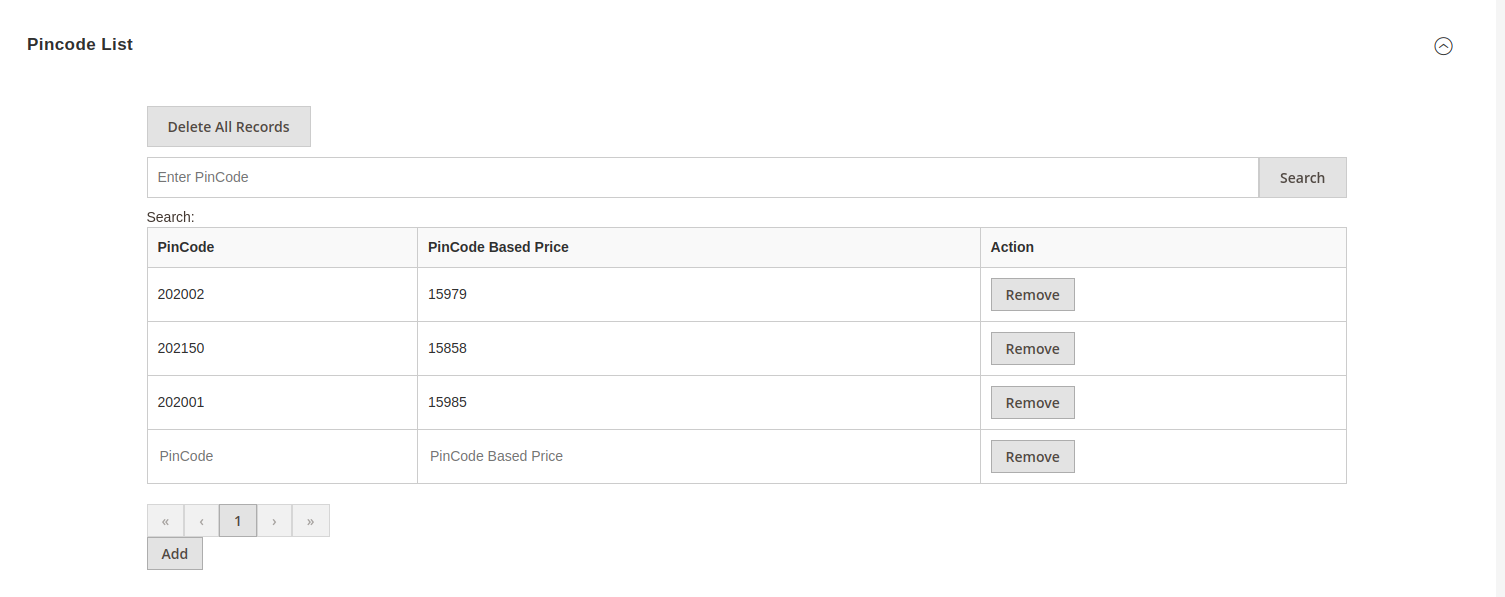Collapse the Pincode List section
The height and width of the screenshot is (597, 1505).
(1443, 46)
